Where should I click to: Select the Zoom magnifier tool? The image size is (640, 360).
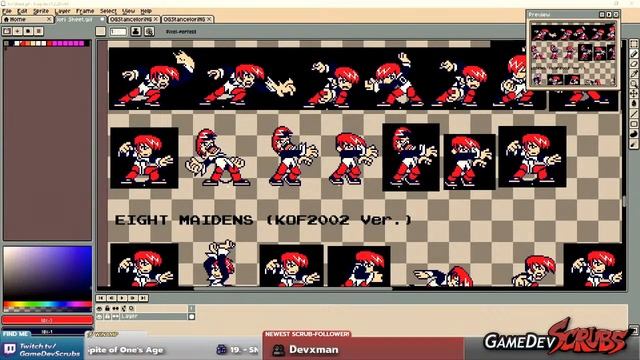633,84
